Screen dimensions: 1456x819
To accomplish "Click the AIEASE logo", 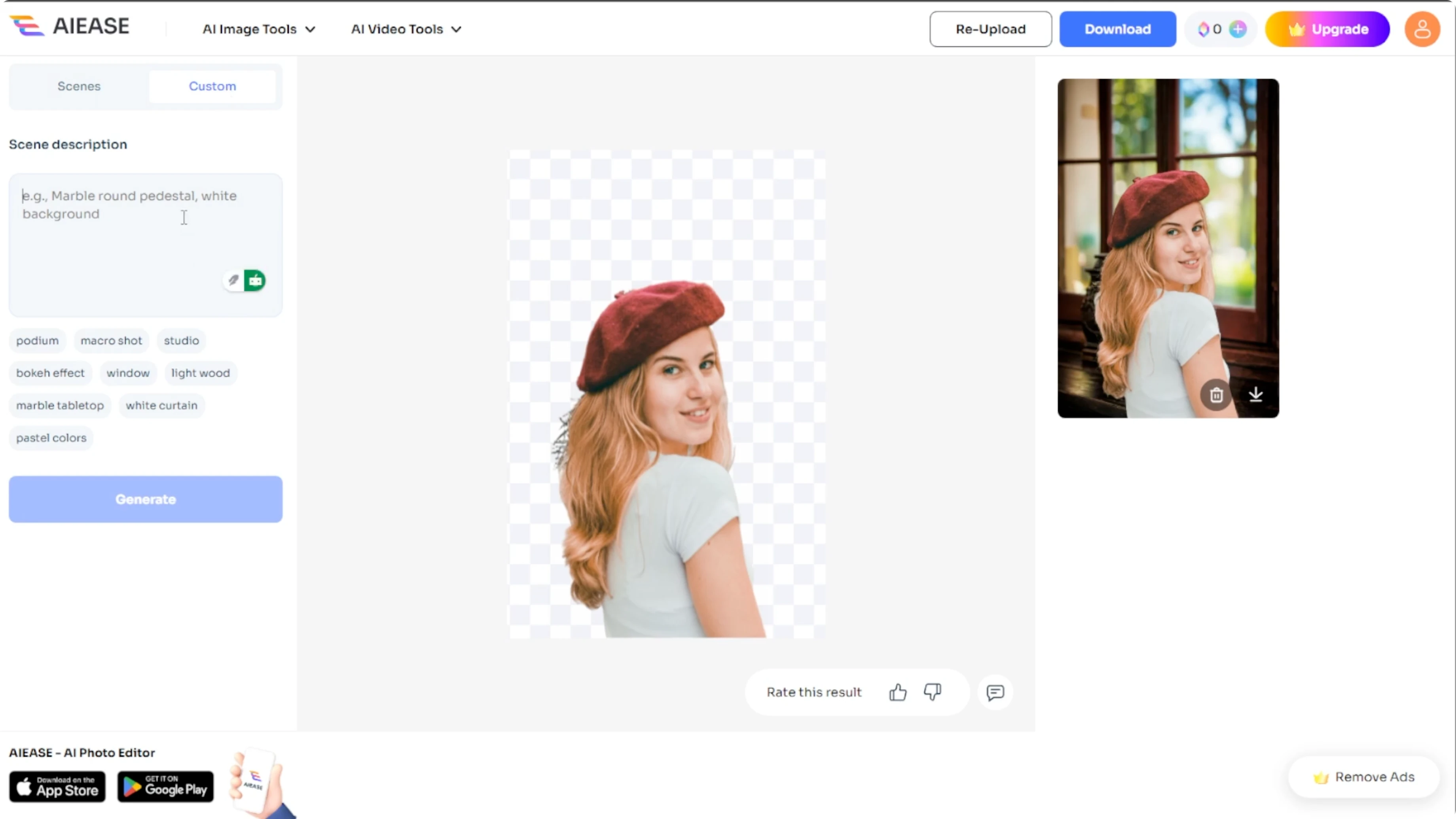I will coord(70,26).
